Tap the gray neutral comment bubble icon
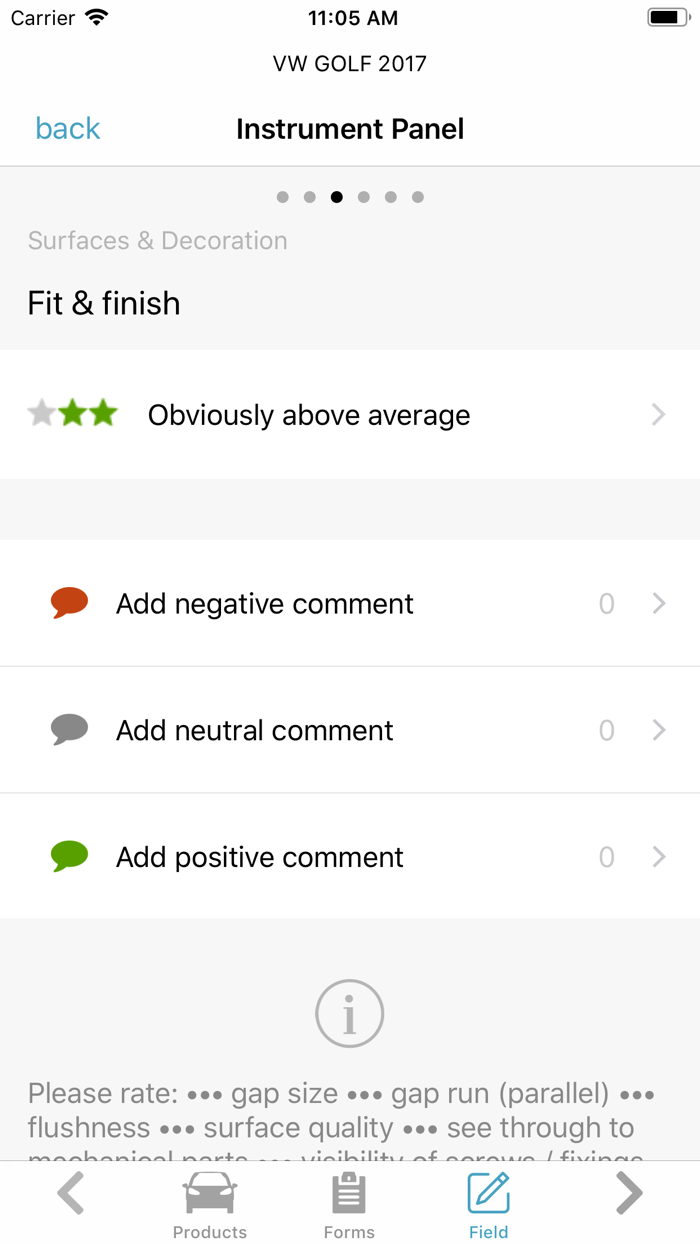The height and width of the screenshot is (1244, 700). point(69,730)
